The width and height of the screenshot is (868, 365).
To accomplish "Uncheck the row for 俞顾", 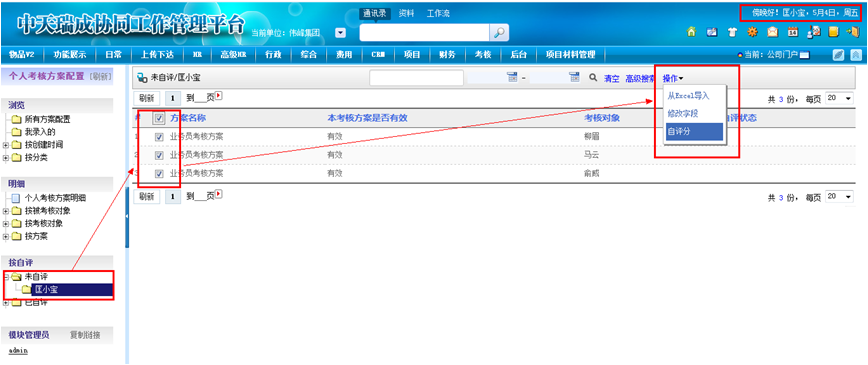I will (x=159, y=173).
